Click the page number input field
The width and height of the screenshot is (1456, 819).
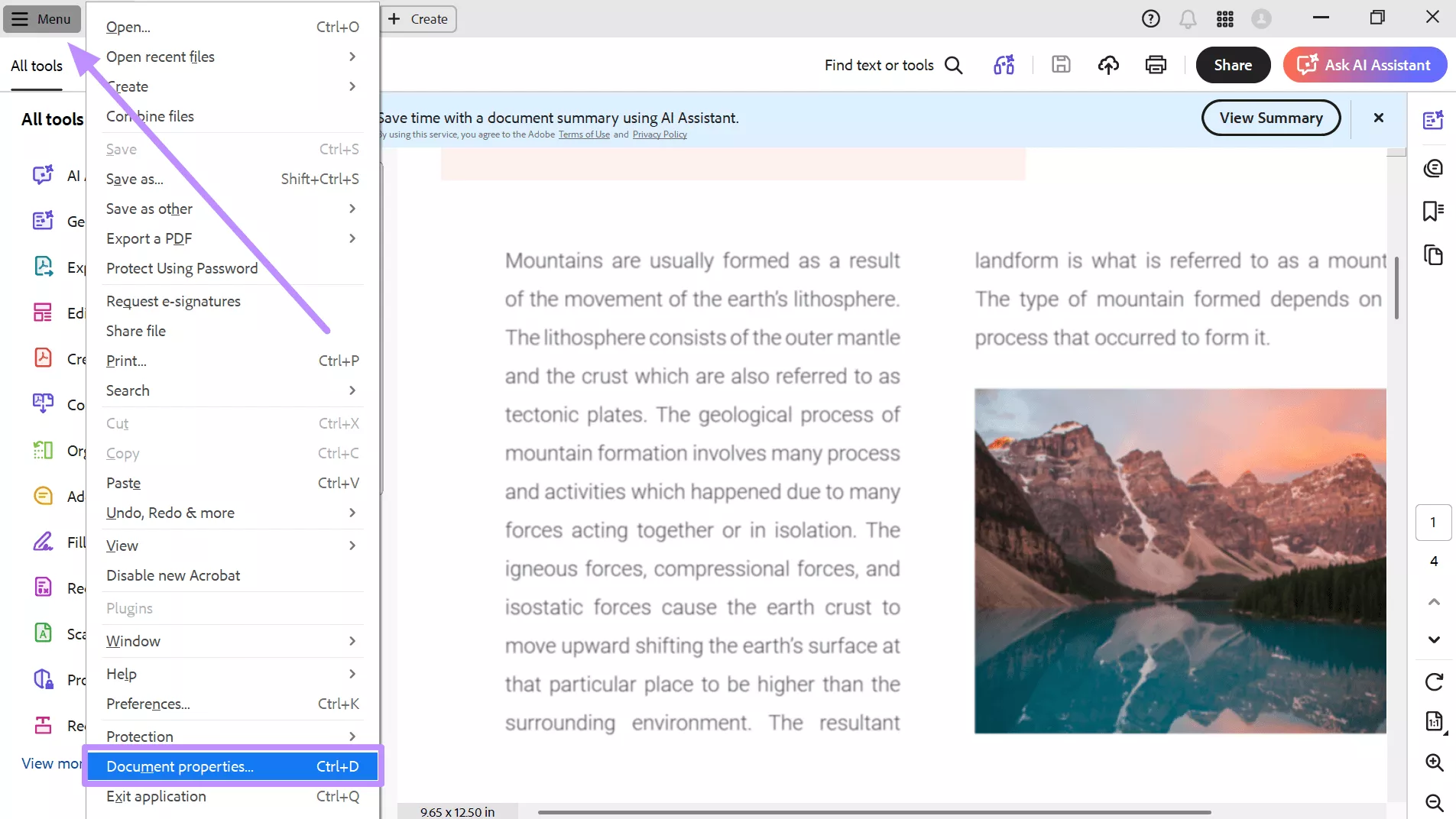pos(1433,522)
